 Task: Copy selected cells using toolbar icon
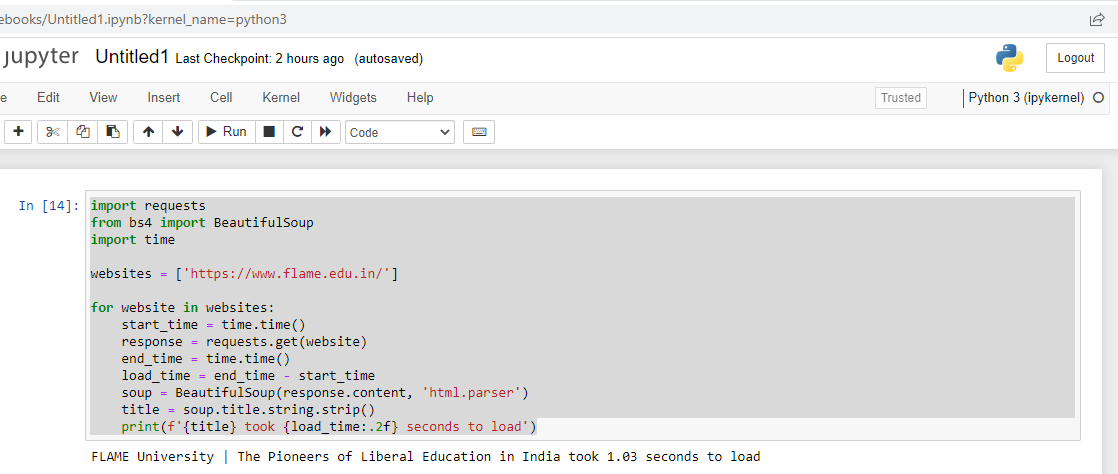click(x=83, y=131)
